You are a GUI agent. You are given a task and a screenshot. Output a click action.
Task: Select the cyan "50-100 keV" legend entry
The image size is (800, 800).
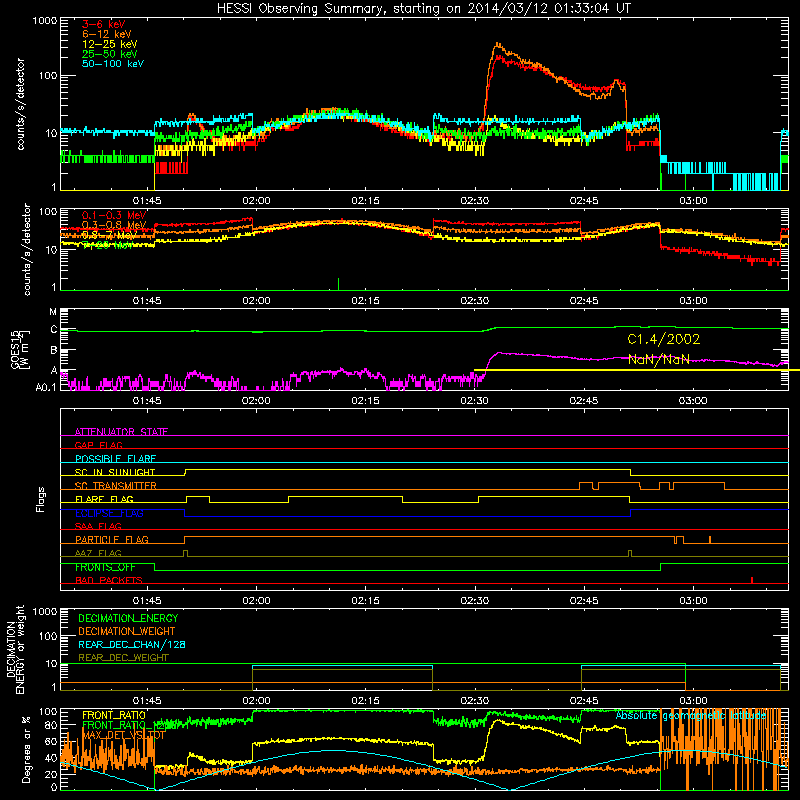coord(113,64)
